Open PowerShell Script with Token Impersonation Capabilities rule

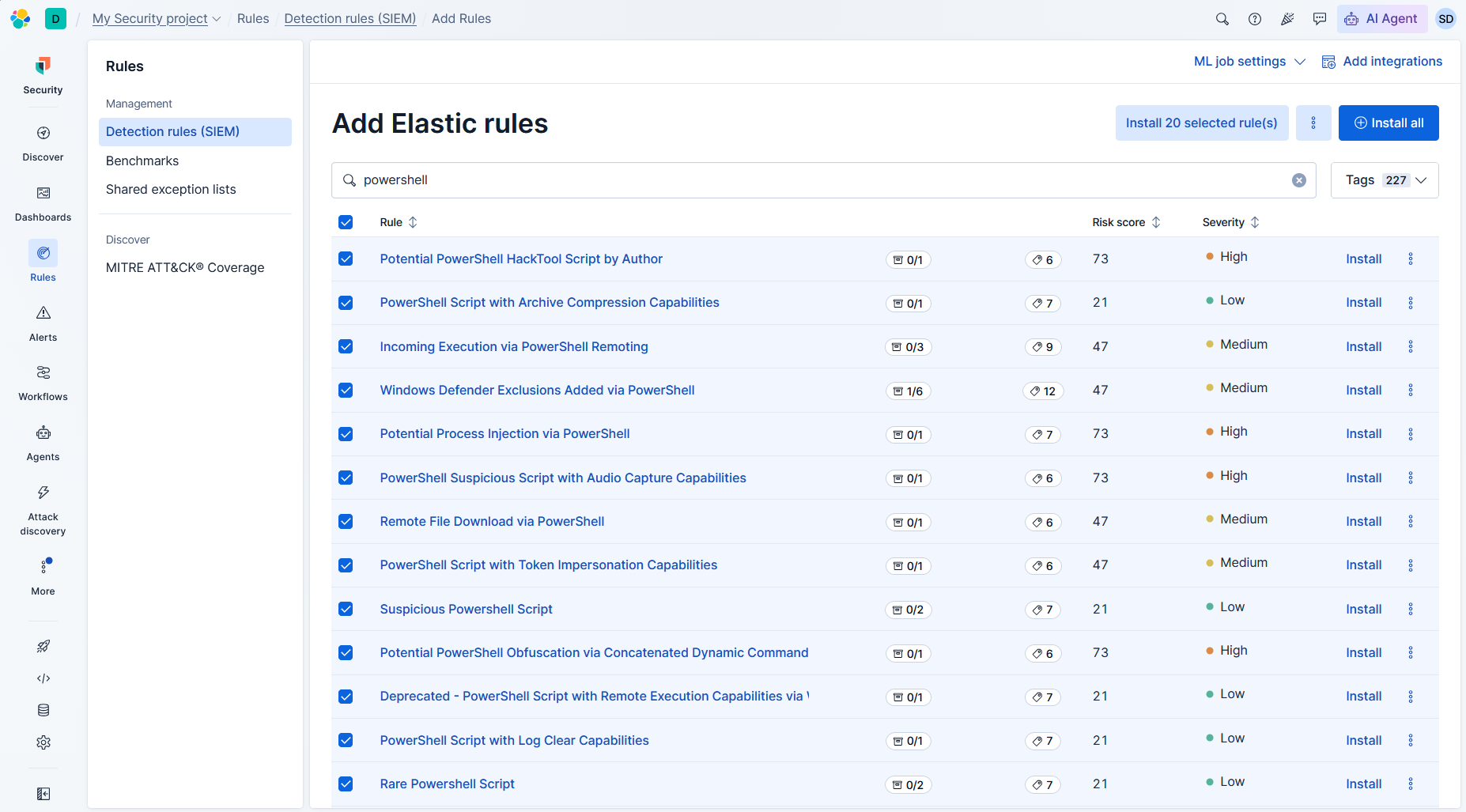(x=549, y=565)
